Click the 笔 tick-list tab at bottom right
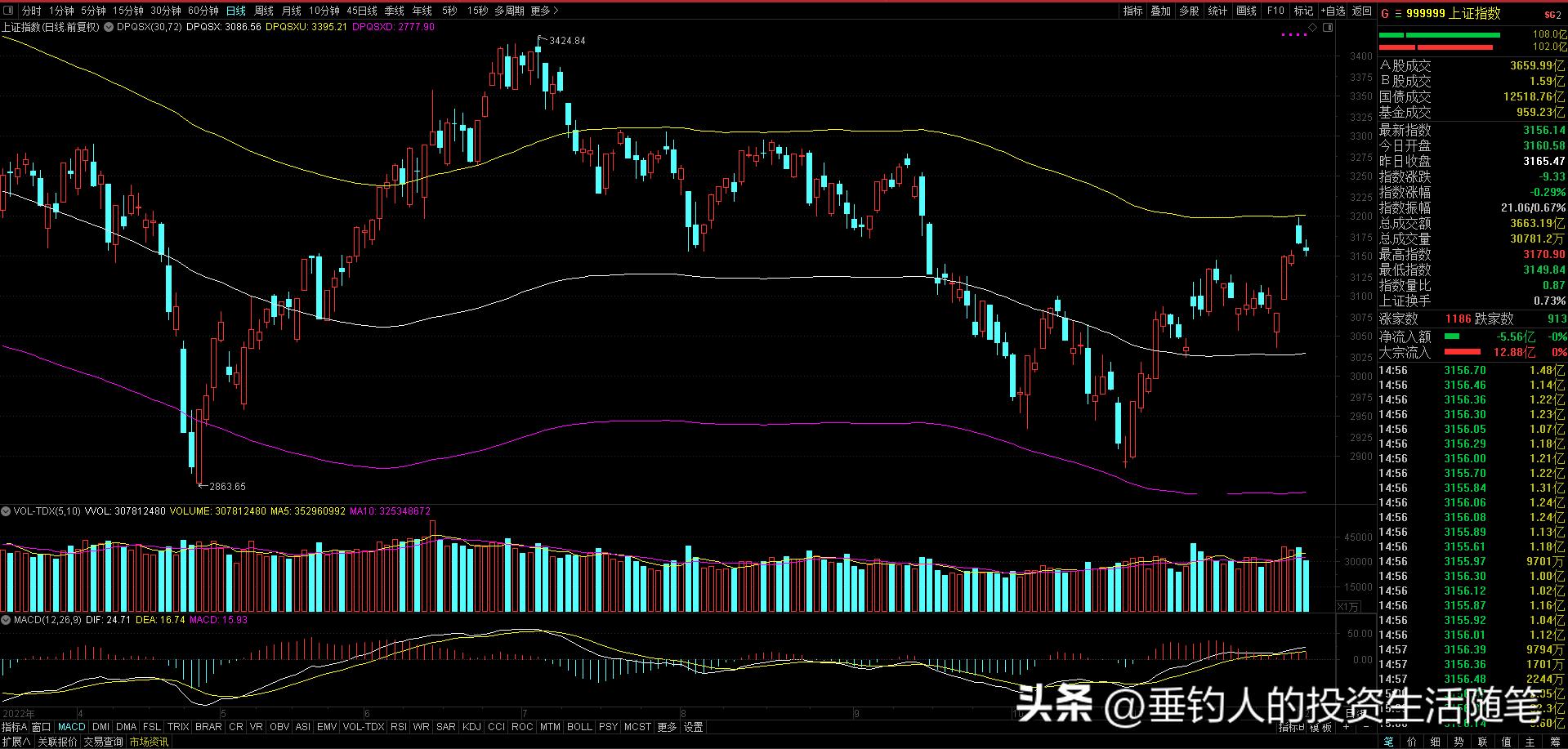 click(x=1390, y=741)
